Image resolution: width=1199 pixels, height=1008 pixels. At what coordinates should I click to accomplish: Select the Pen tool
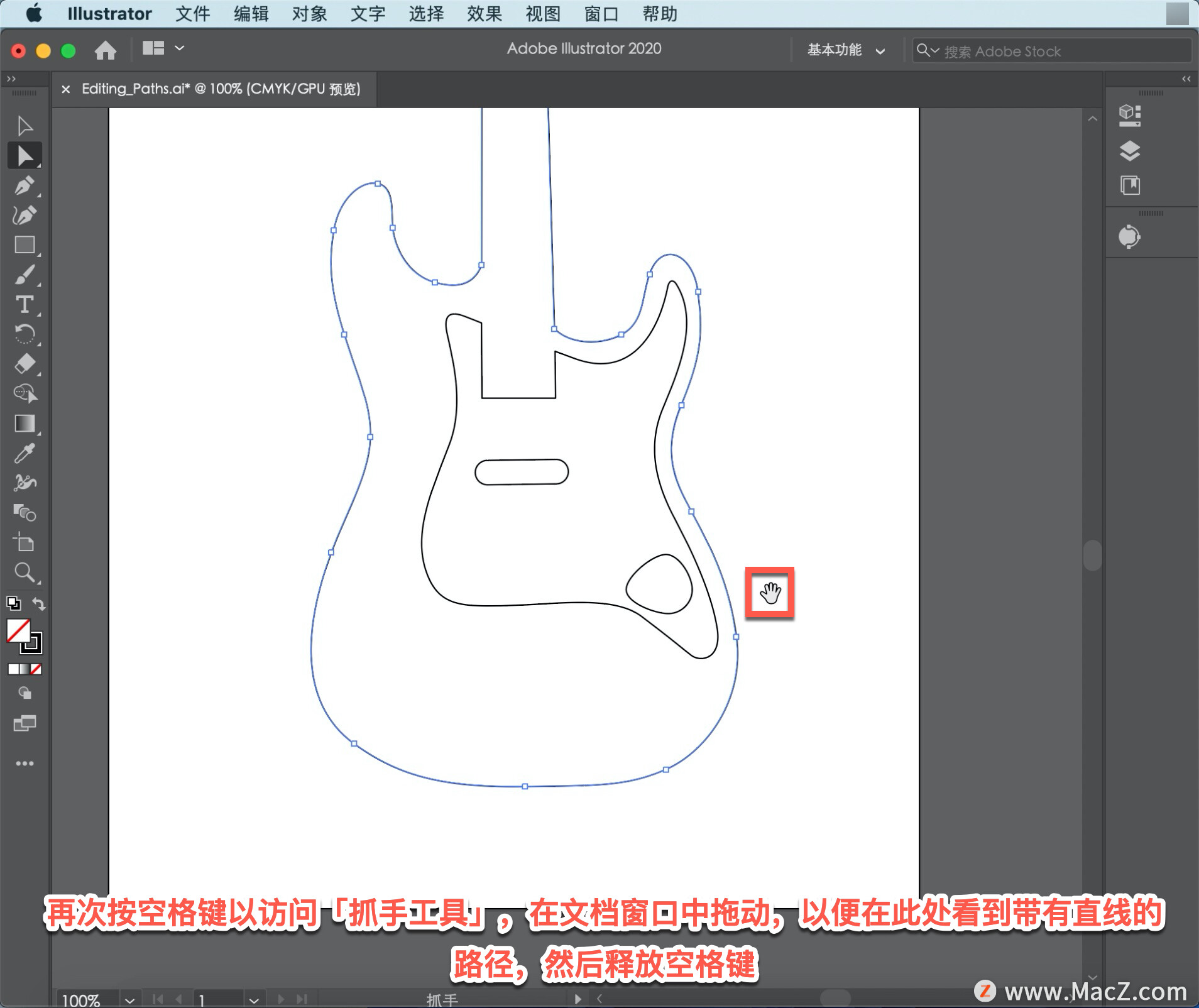pos(25,185)
